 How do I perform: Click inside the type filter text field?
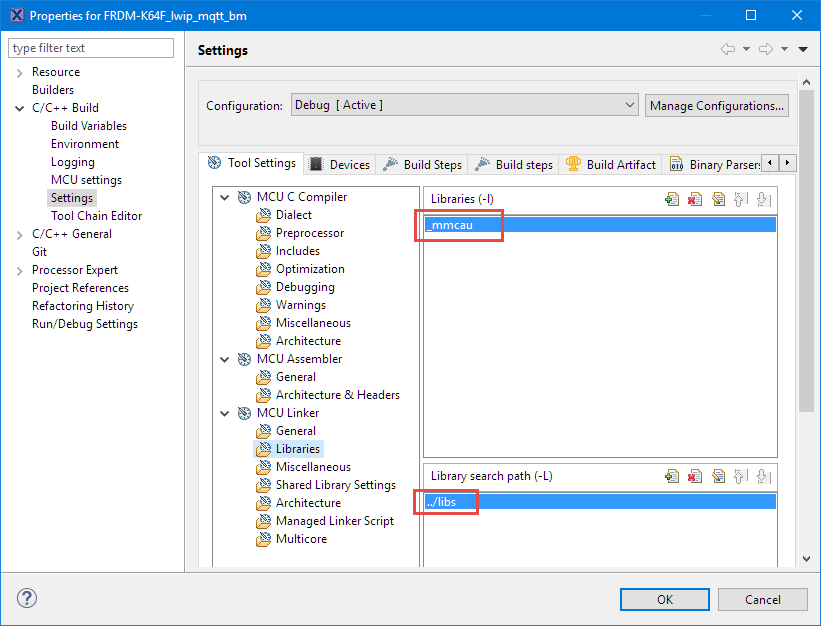[x=90, y=47]
